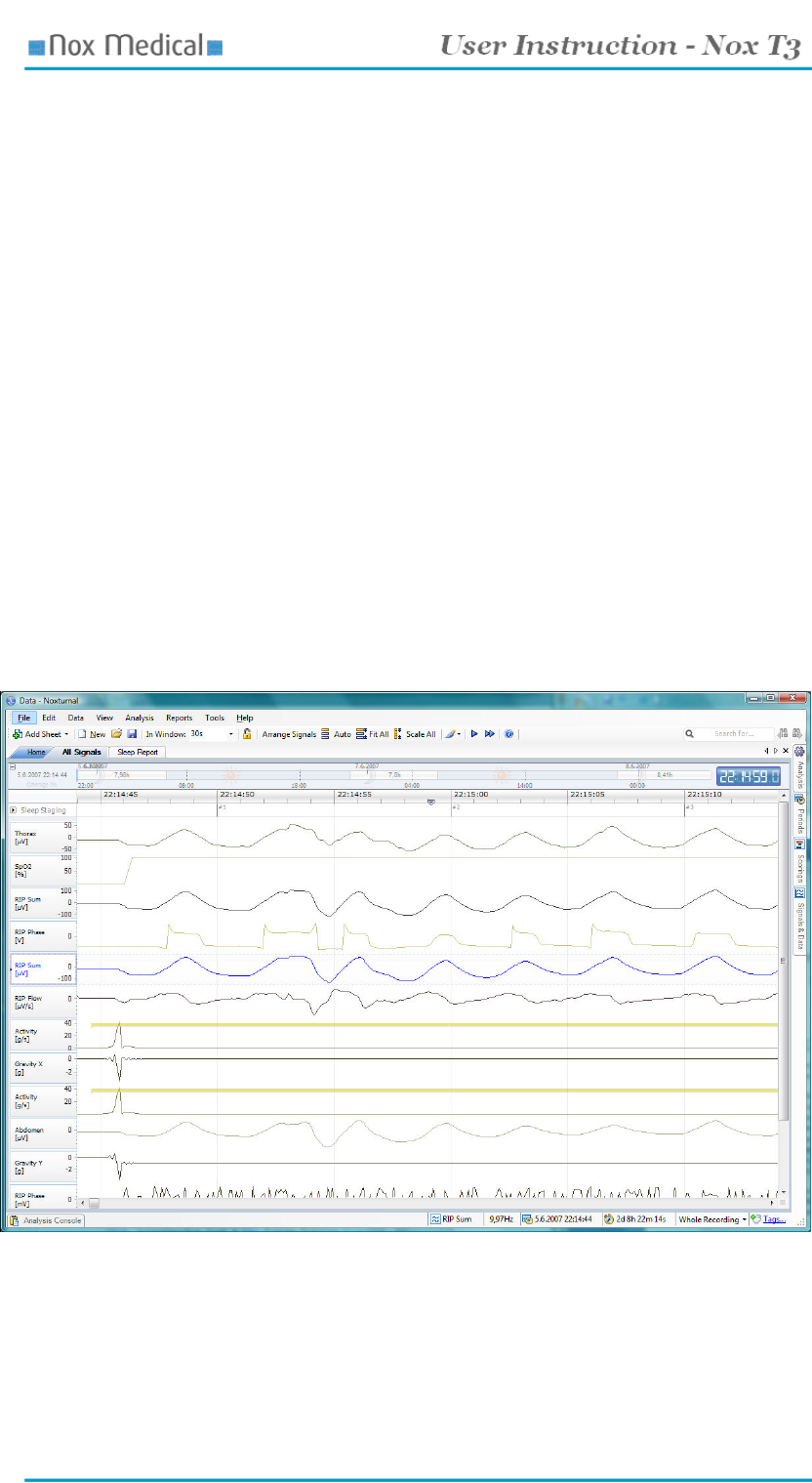Click the horizontal scrollbar left arrow
The image size is (812, 1483).
click(81, 1204)
